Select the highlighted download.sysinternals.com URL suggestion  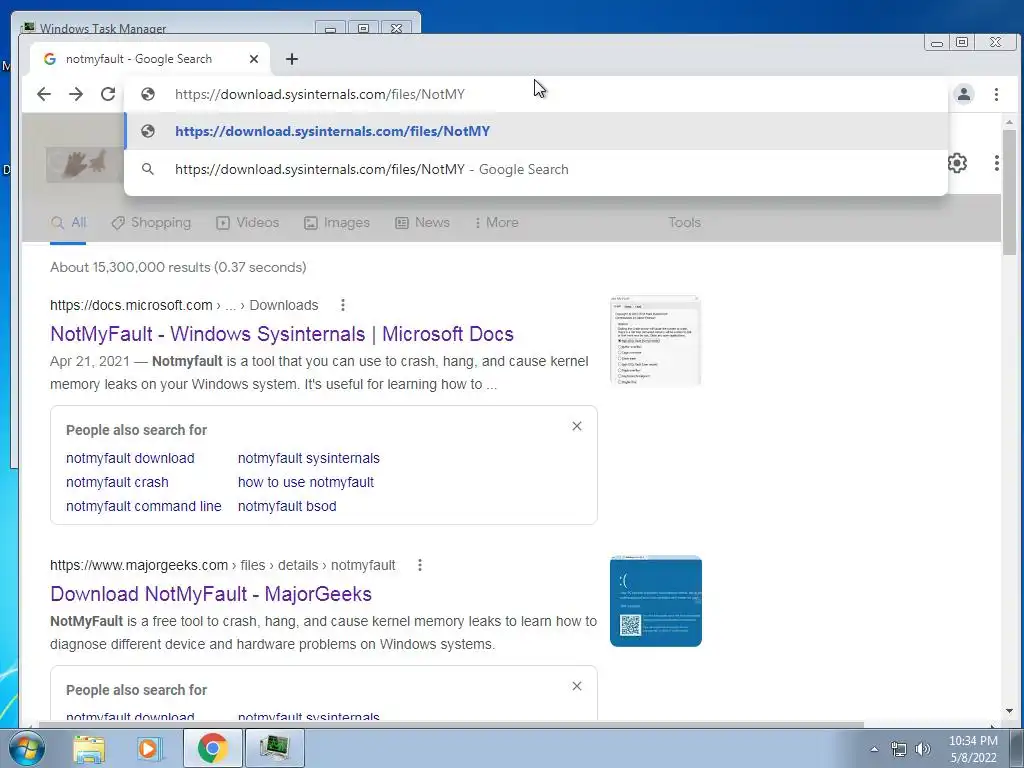coord(536,131)
